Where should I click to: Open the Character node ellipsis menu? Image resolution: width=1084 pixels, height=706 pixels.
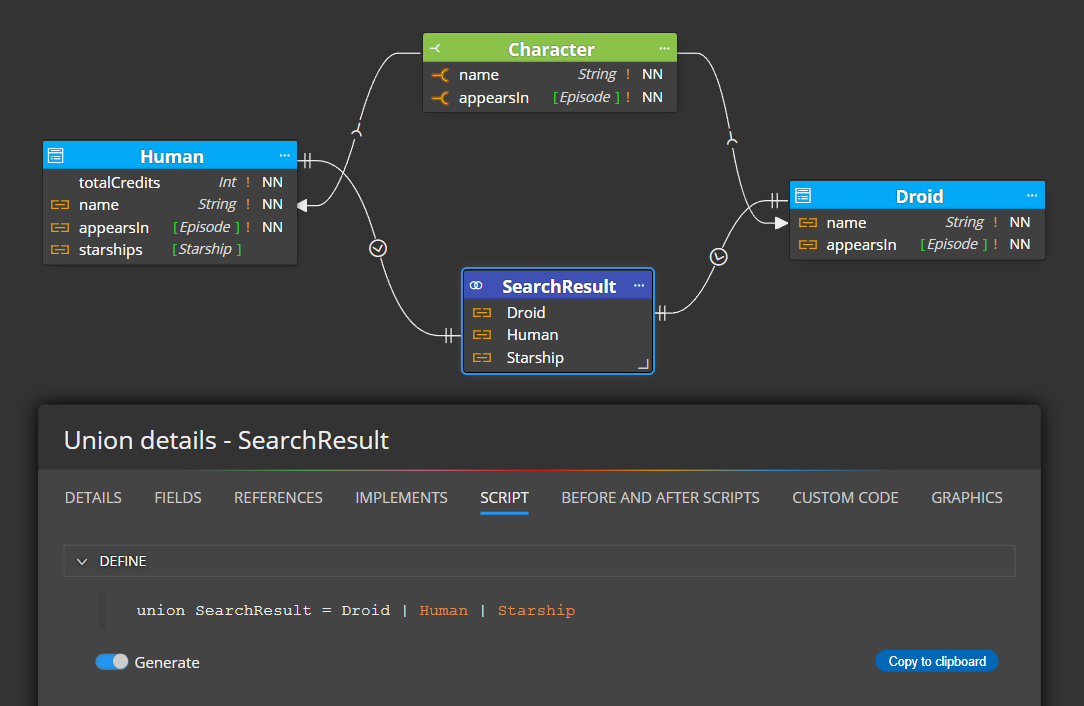pos(665,49)
